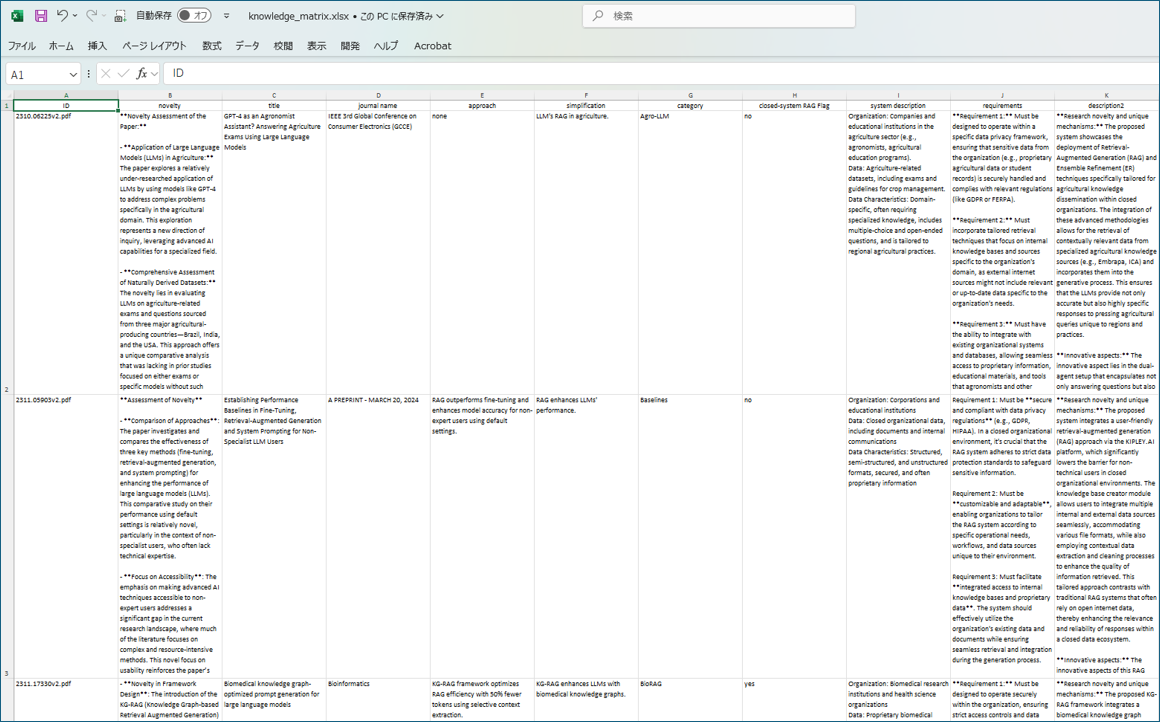This screenshot has height=722, width=1160.
Task: Open the ホーム ribbon tab
Action: tap(61, 46)
